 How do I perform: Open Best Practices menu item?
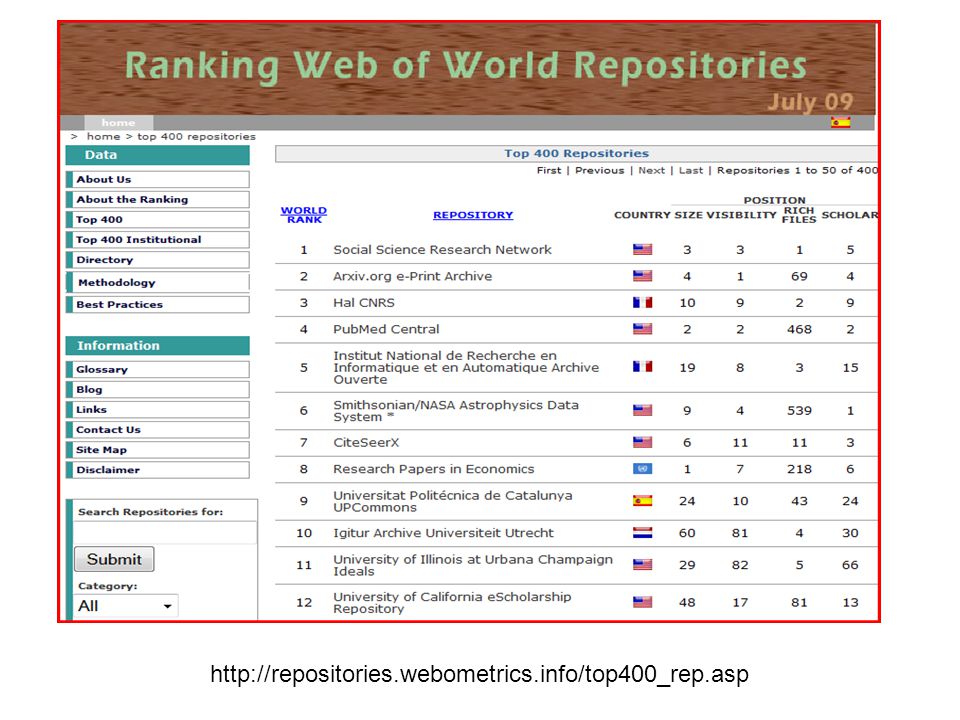(x=158, y=304)
